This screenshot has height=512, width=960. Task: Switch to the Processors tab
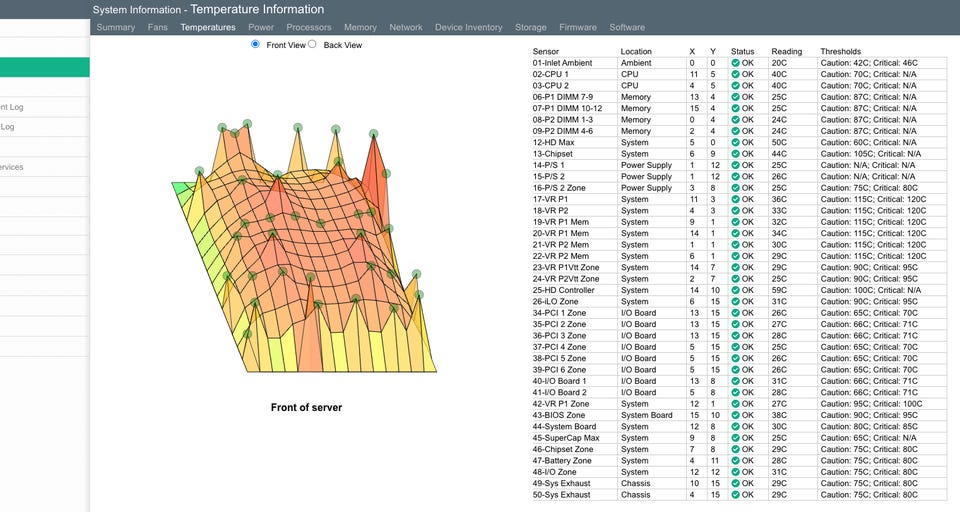click(x=309, y=27)
